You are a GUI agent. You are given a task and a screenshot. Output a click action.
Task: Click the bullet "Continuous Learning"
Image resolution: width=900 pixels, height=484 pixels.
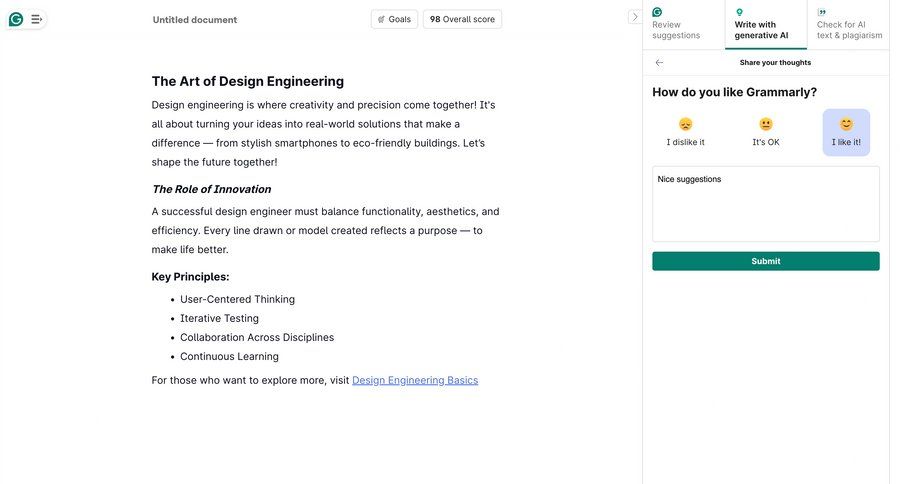click(229, 356)
